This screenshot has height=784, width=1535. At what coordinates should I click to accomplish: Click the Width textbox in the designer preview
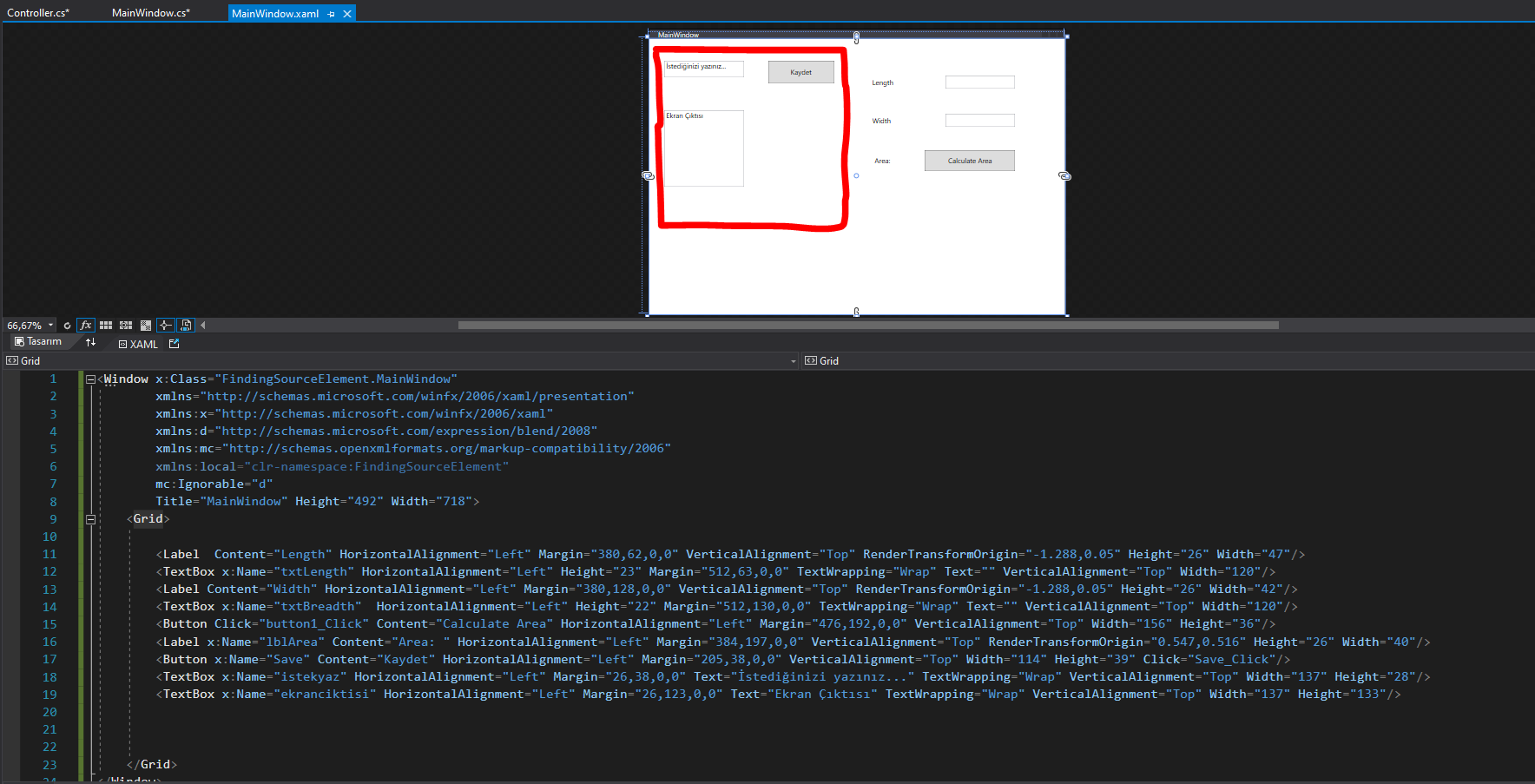click(x=979, y=120)
